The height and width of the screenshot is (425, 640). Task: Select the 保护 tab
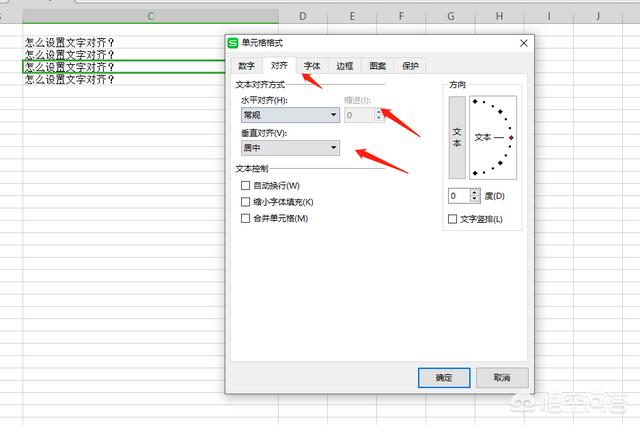(410, 66)
